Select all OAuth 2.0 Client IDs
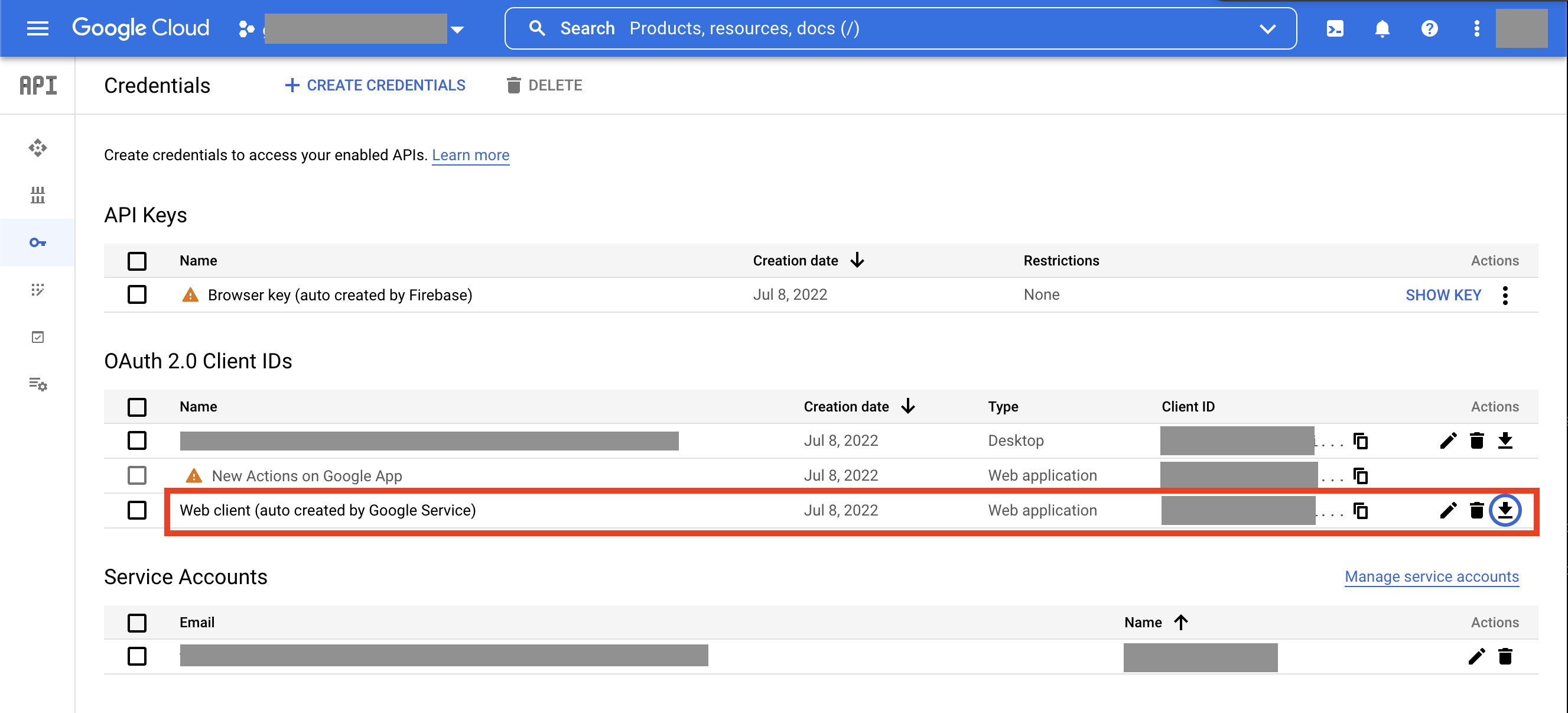The width and height of the screenshot is (1568, 713). 137,406
